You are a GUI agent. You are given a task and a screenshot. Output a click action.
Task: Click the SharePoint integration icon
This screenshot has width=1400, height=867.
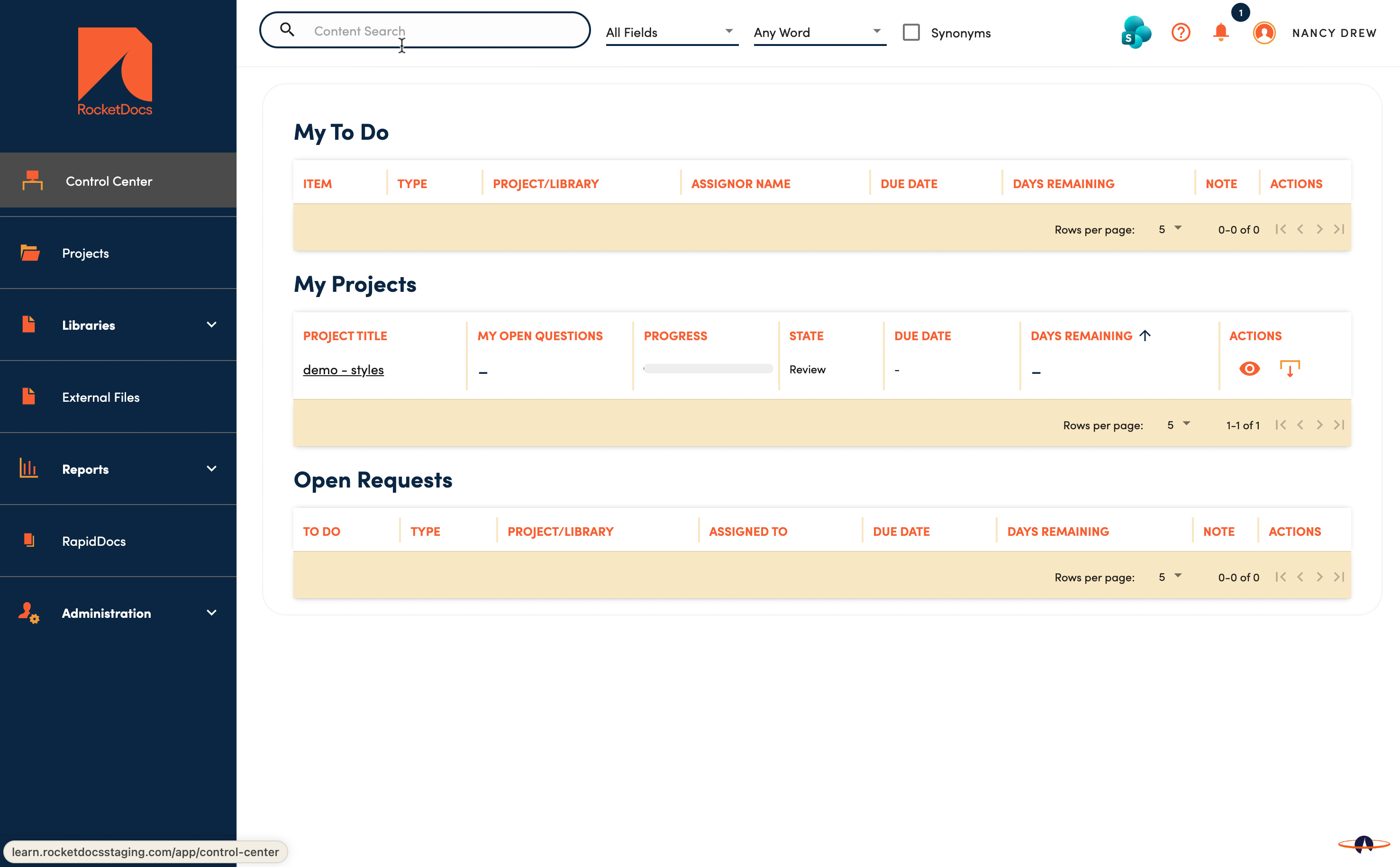(x=1136, y=33)
